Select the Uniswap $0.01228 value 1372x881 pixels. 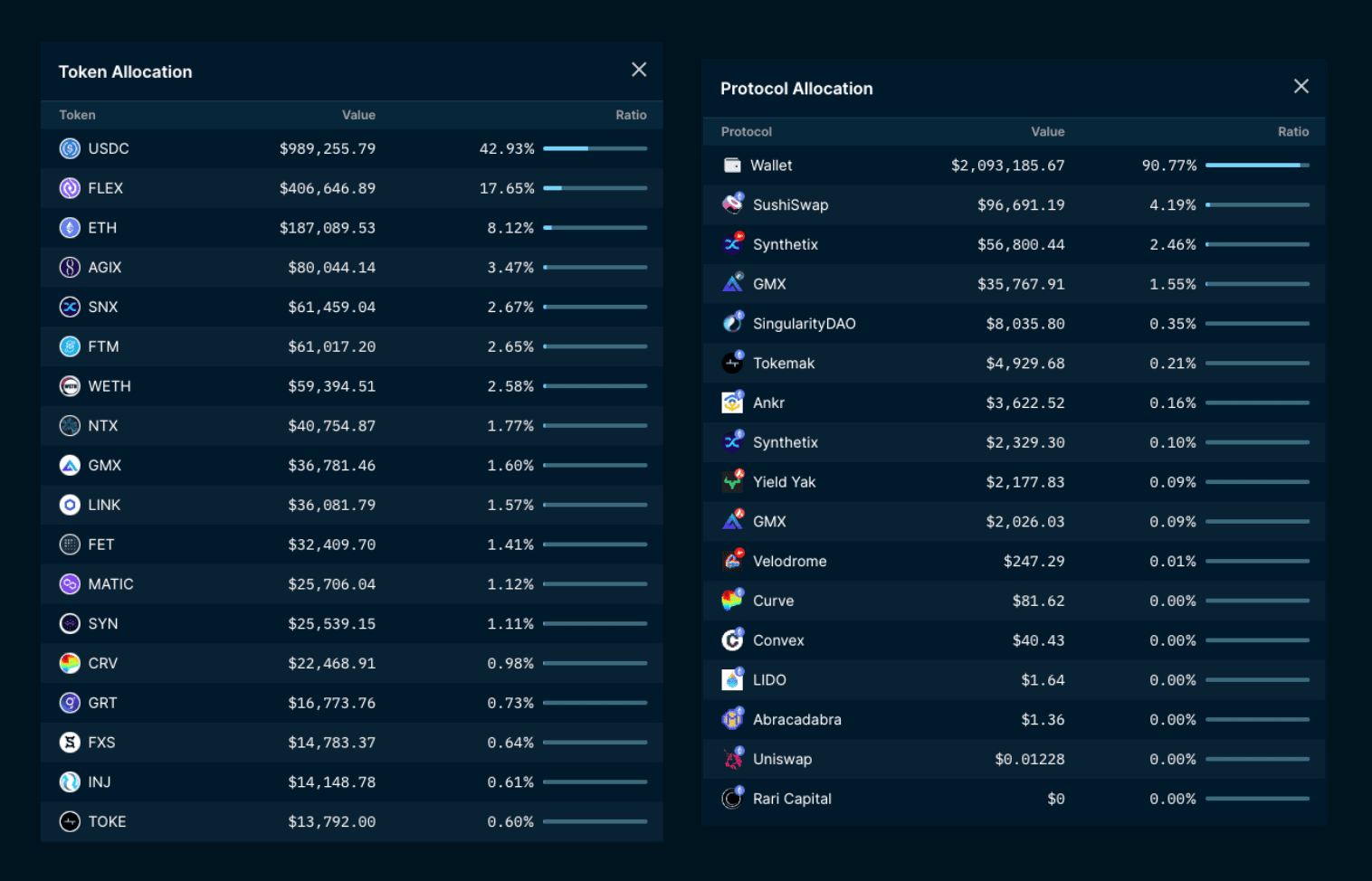tap(1030, 759)
